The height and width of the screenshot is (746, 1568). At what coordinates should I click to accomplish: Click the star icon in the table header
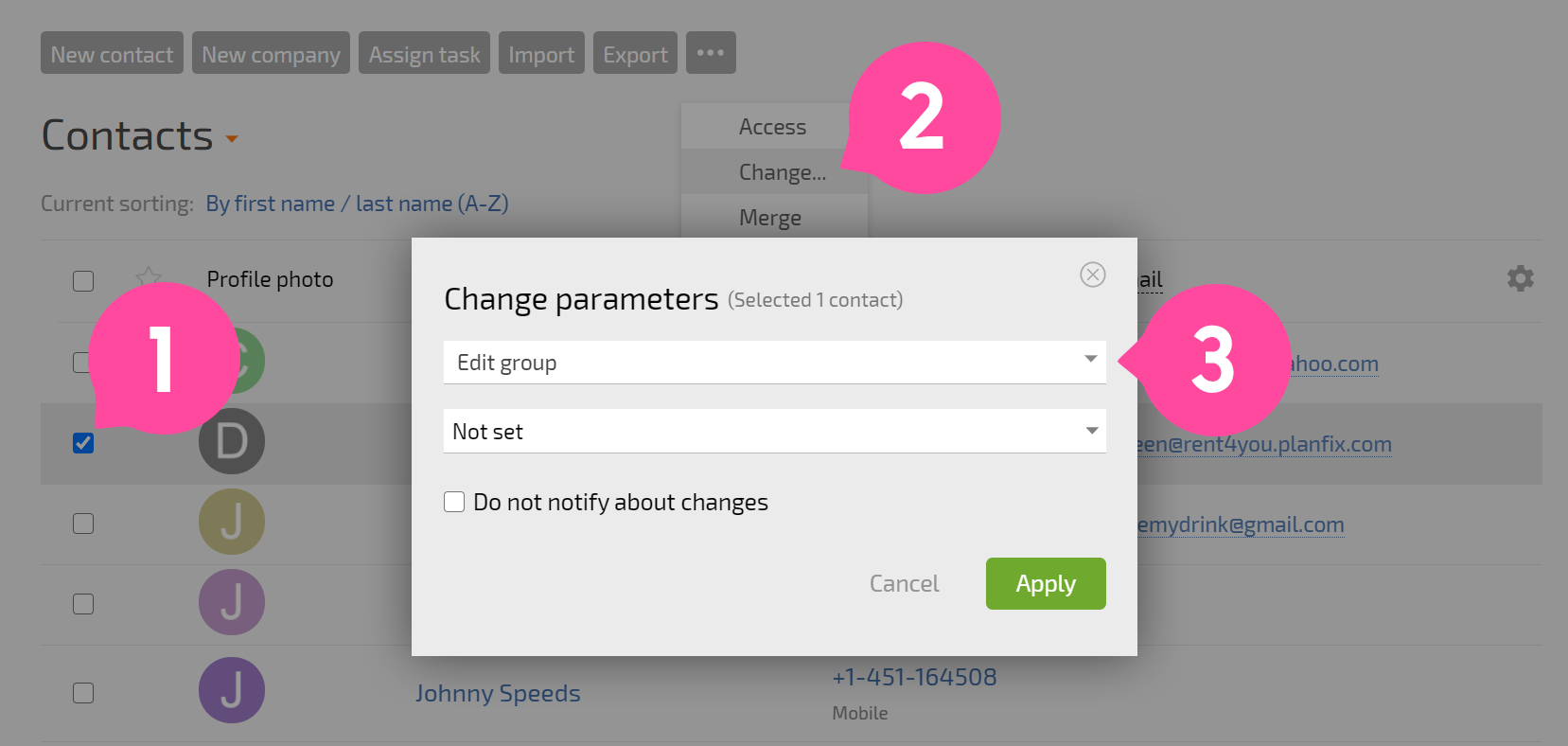pyautogui.click(x=149, y=276)
